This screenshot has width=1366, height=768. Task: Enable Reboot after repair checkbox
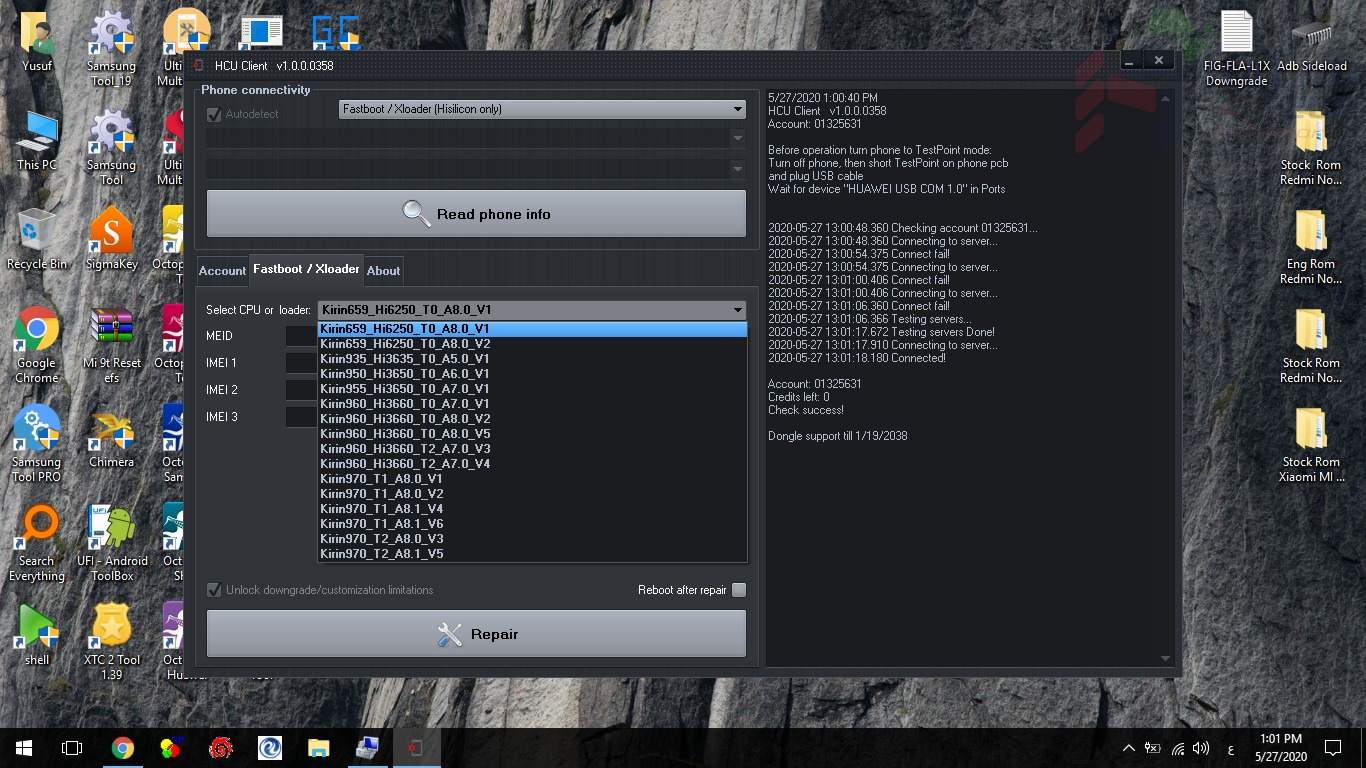pos(739,590)
